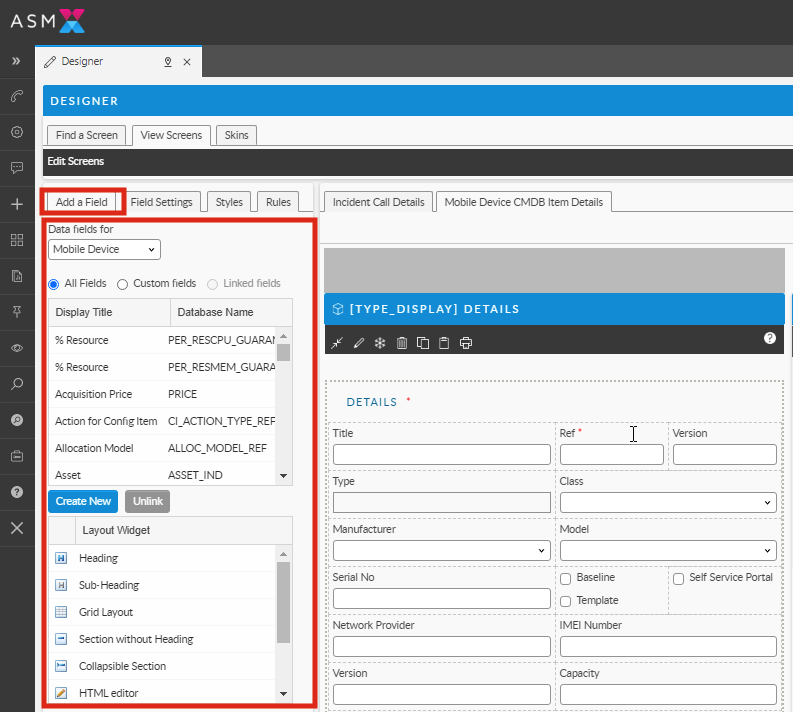Screen dimensions: 793x712
Task: Click the print icon in details toolbar
Action: coord(465,343)
